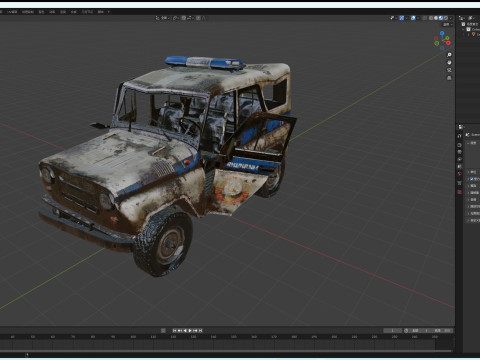Open the View Layer properties tab icon

click(459, 159)
